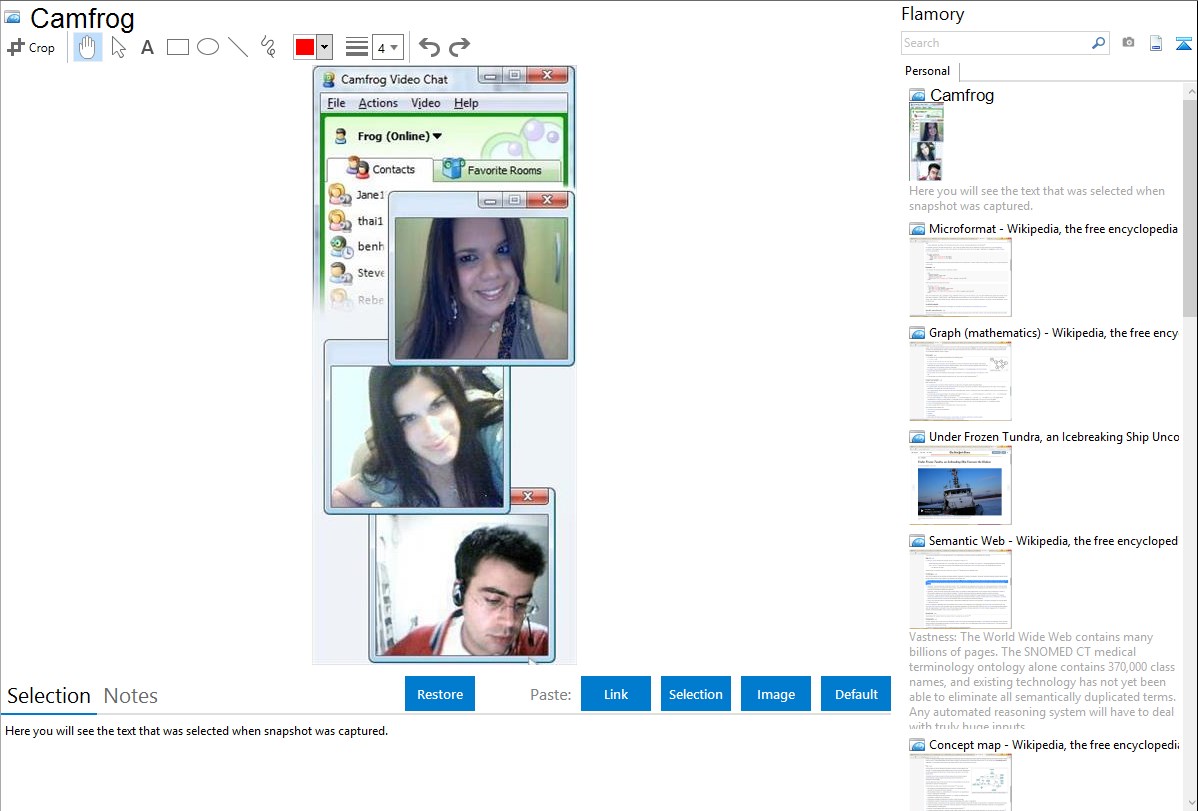The height and width of the screenshot is (811, 1198).
Task: Click the Camfrog app icon beside title
Action: (x=12, y=17)
